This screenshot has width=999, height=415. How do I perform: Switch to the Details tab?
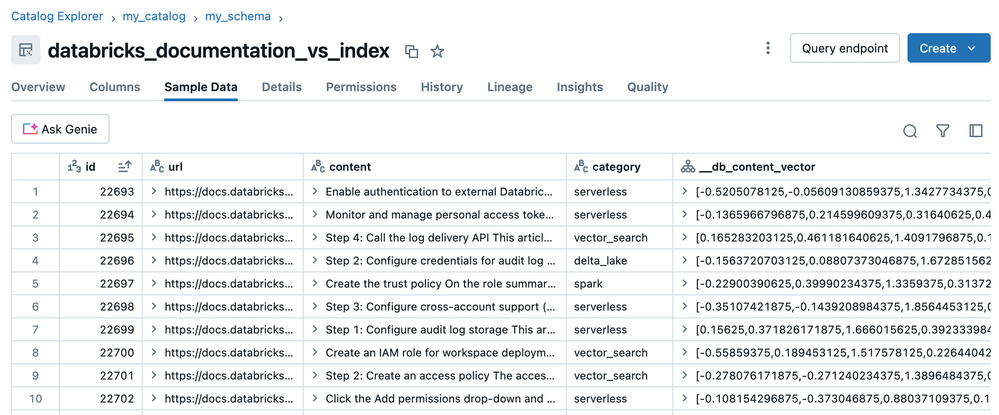[282, 87]
